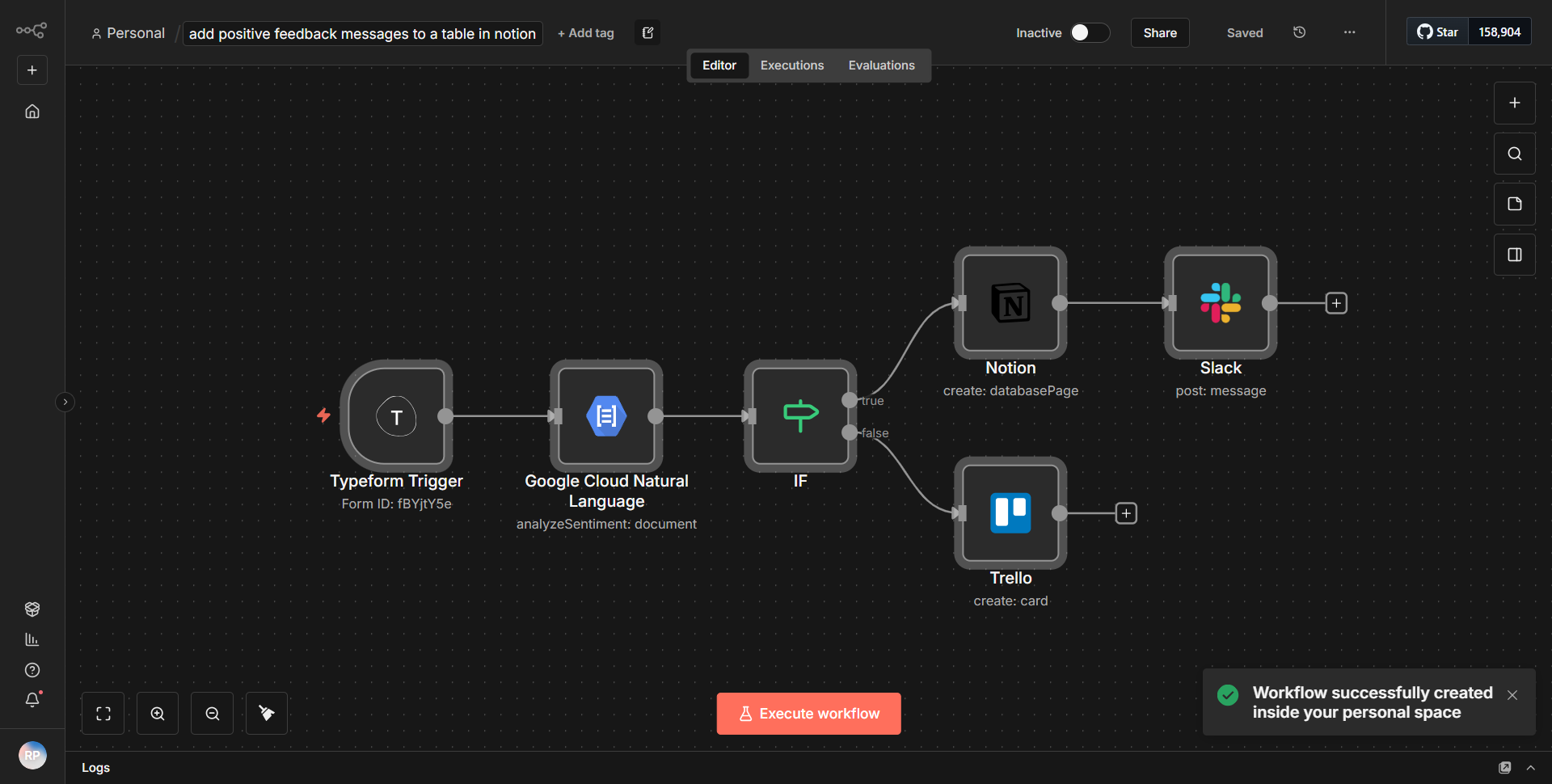
Task: Expand the Logs panel chevron
Action: 1530,768
